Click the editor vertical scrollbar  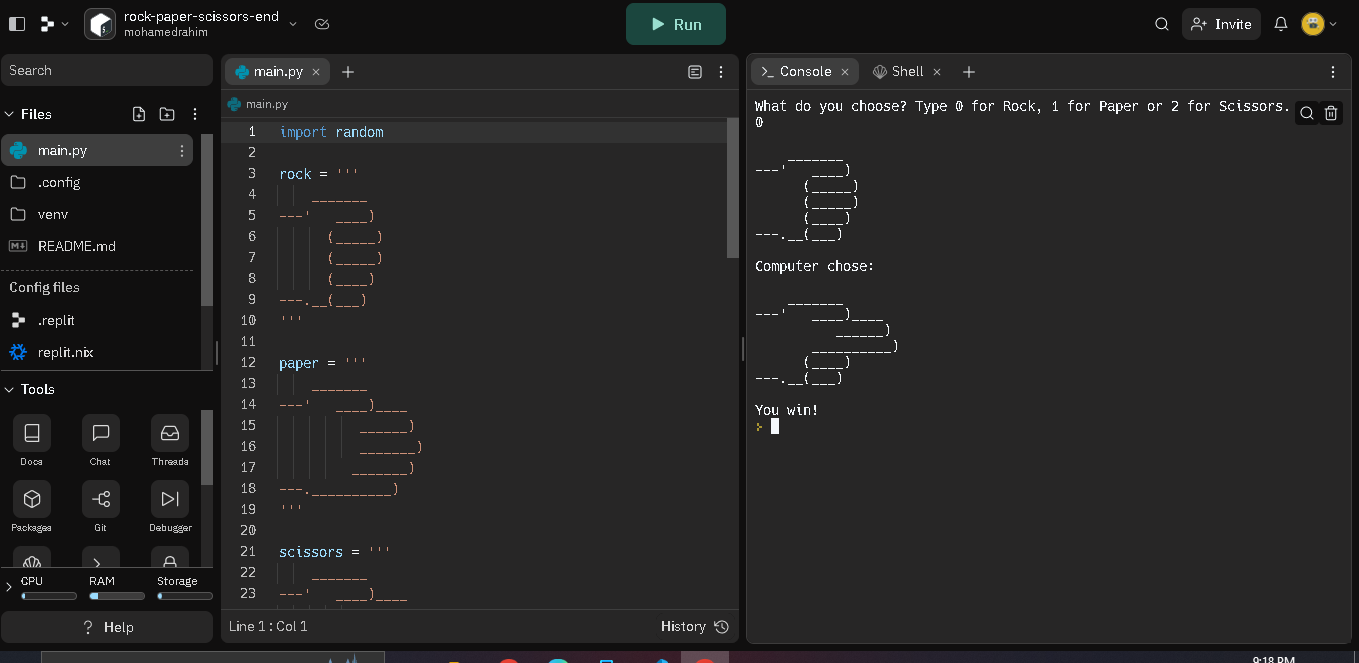coord(732,188)
